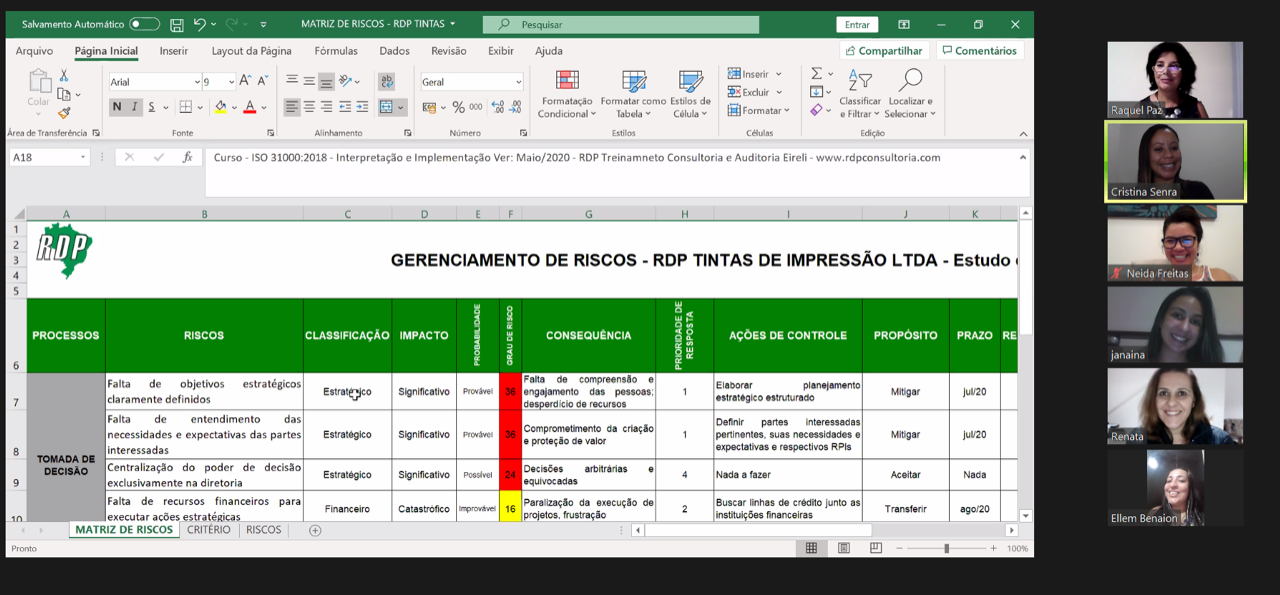Toggle align left button
Screen dimensions: 1280x595
(291, 107)
